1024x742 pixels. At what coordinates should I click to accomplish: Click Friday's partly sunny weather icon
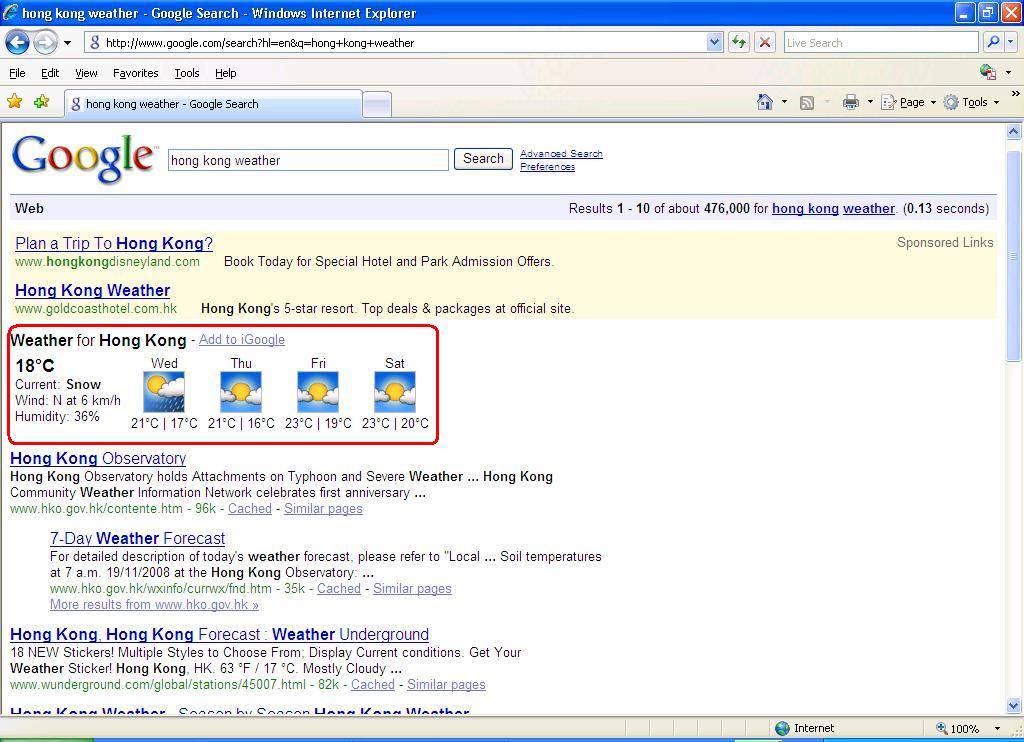(318, 392)
